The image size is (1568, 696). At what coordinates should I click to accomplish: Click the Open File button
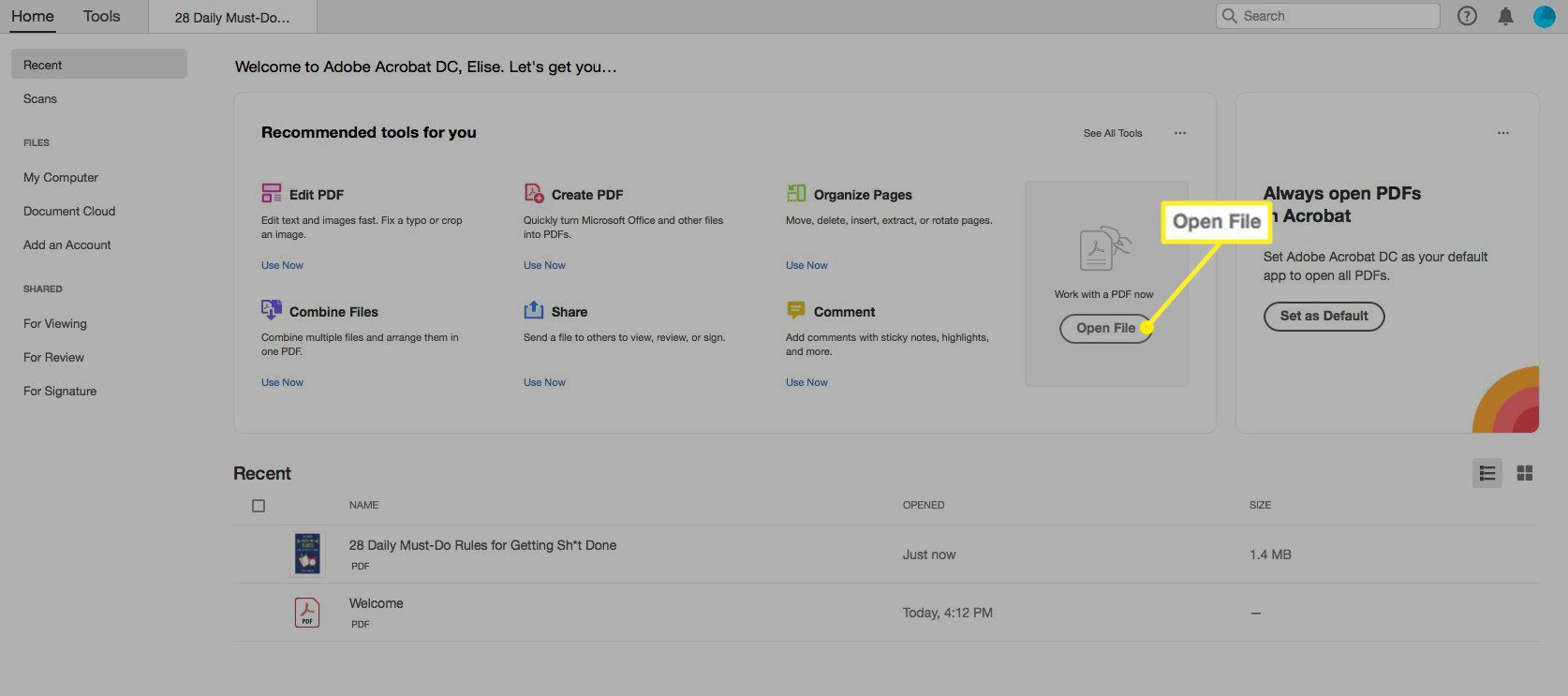[x=1105, y=328]
